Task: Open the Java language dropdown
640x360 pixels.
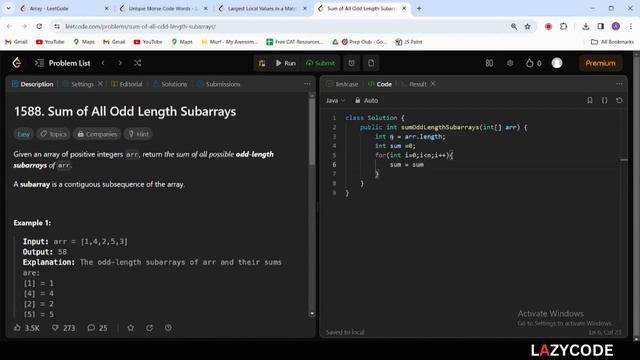Action: 336,100
